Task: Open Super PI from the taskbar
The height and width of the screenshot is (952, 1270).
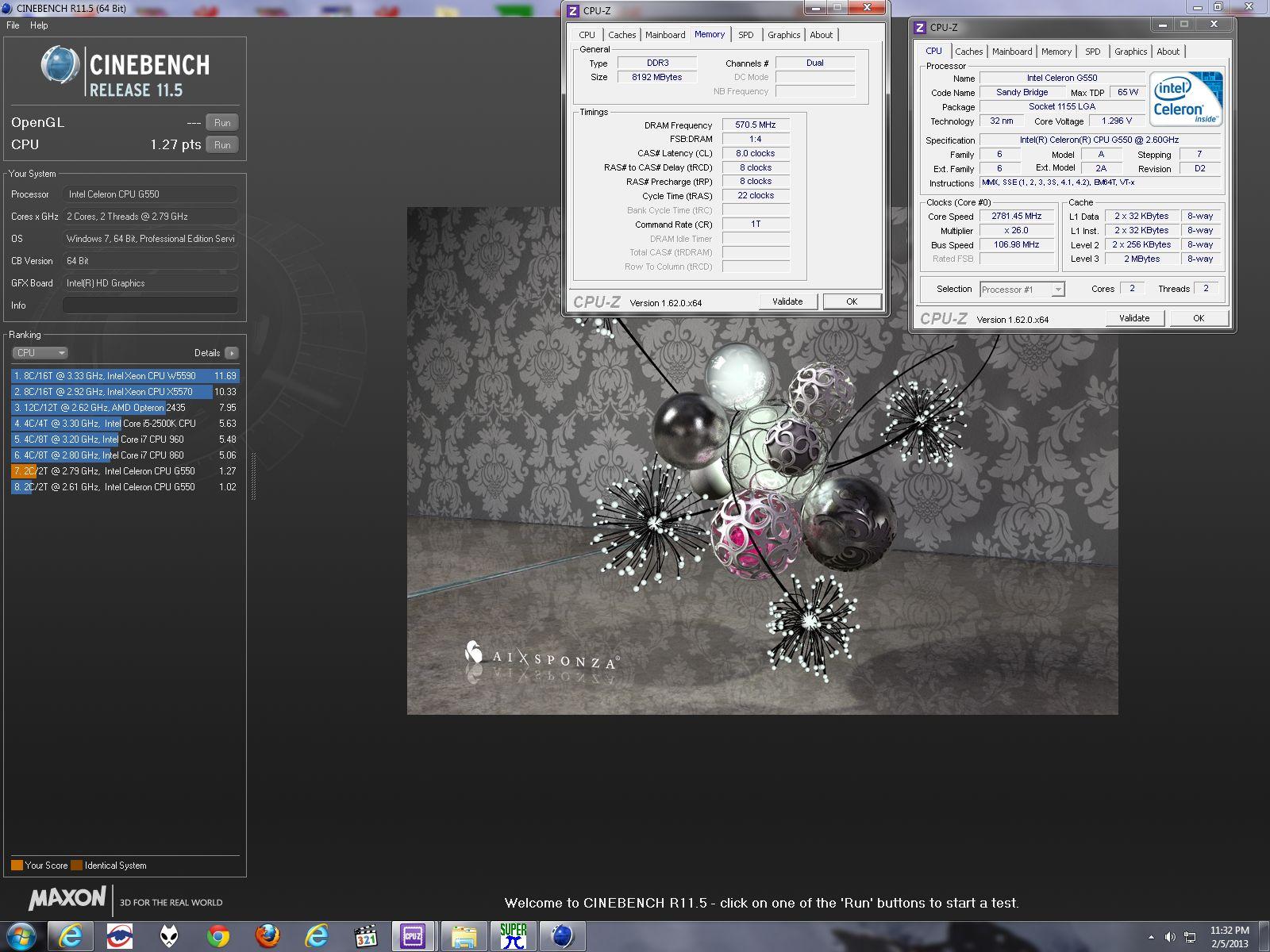Action: point(514,936)
